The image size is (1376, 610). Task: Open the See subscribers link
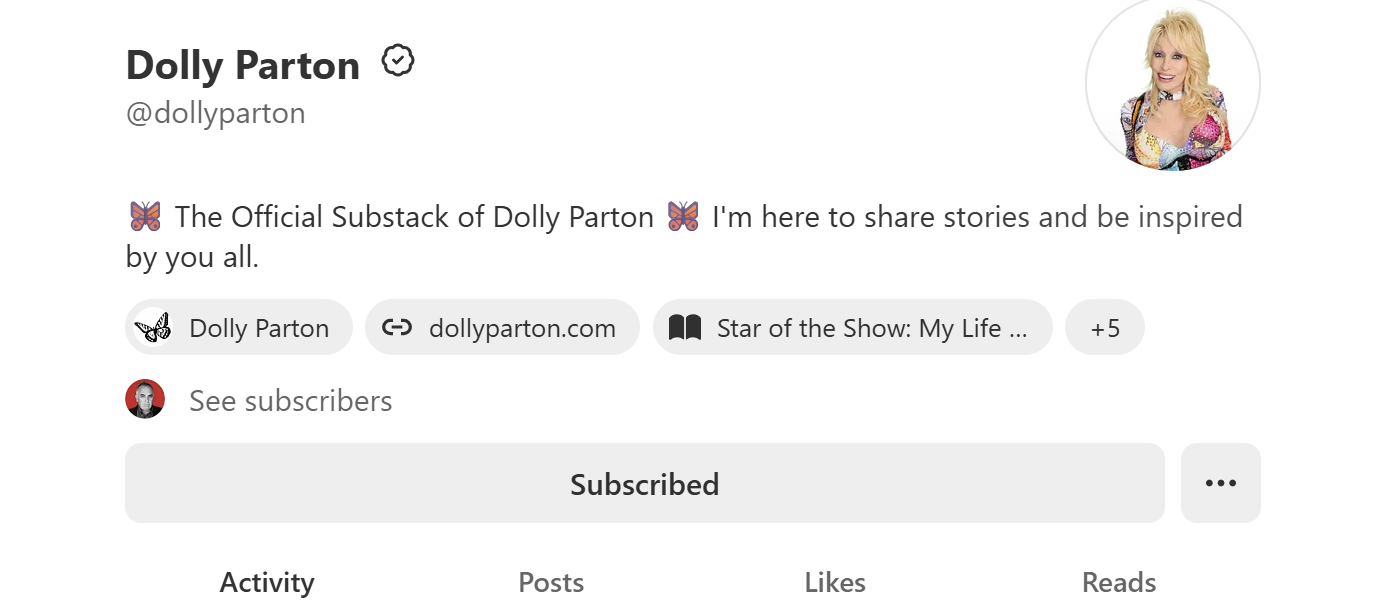[290, 401]
